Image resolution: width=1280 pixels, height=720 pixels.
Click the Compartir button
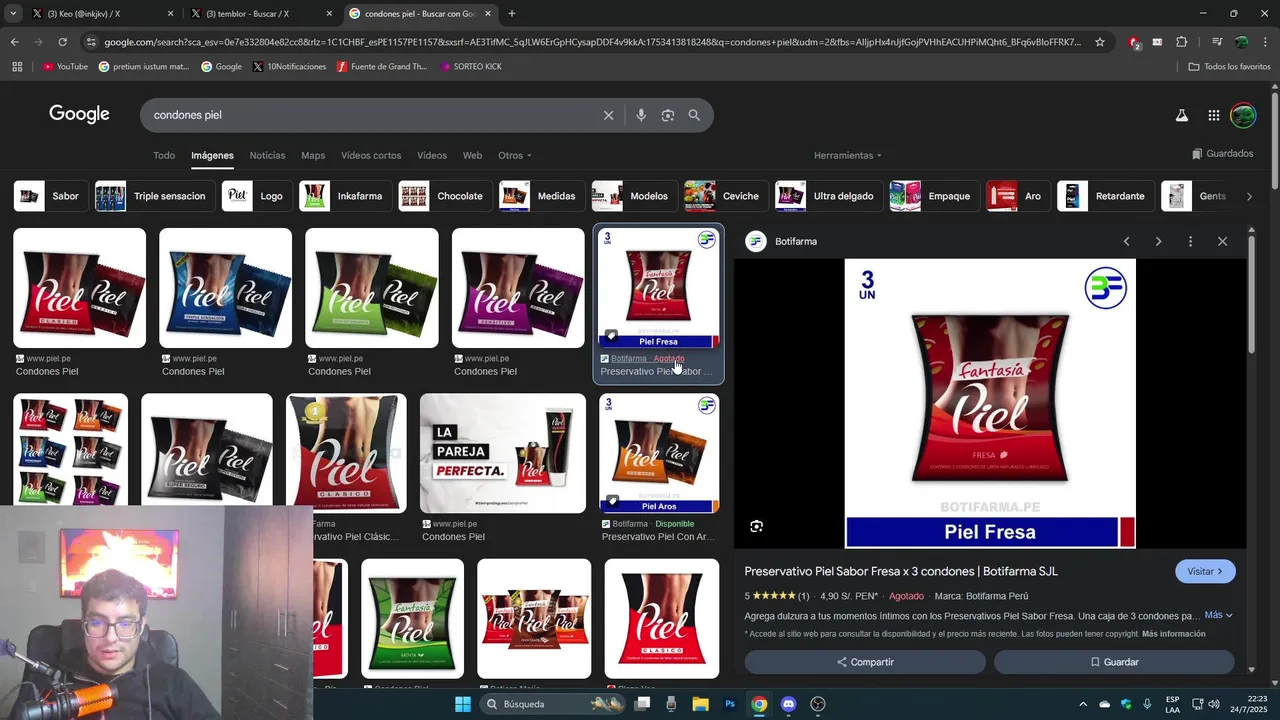click(x=865, y=662)
